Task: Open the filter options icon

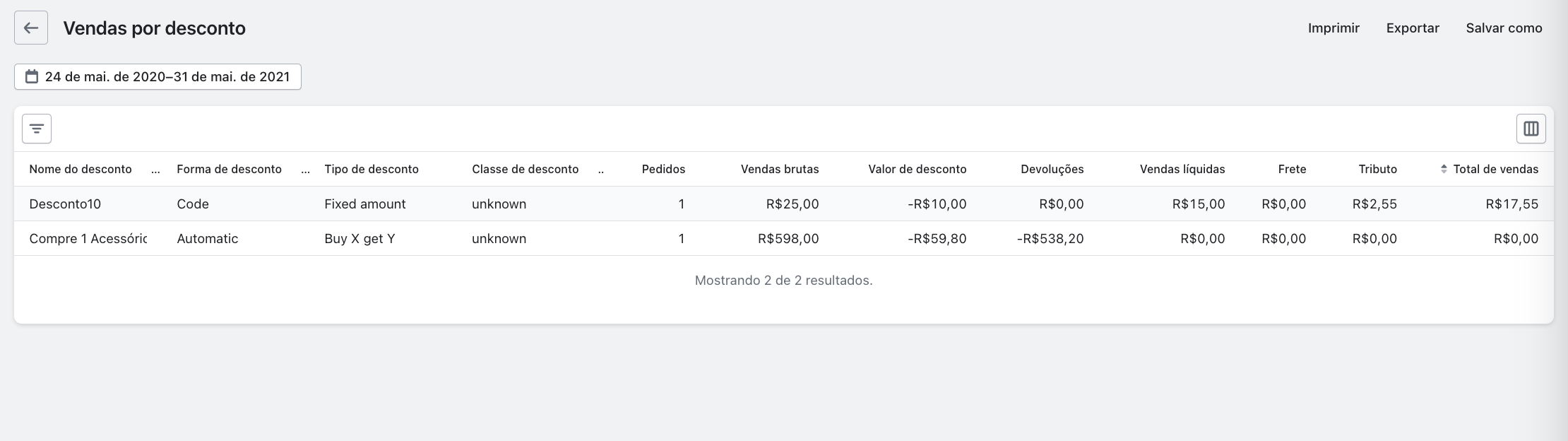Action: pyautogui.click(x=37, y=129)
